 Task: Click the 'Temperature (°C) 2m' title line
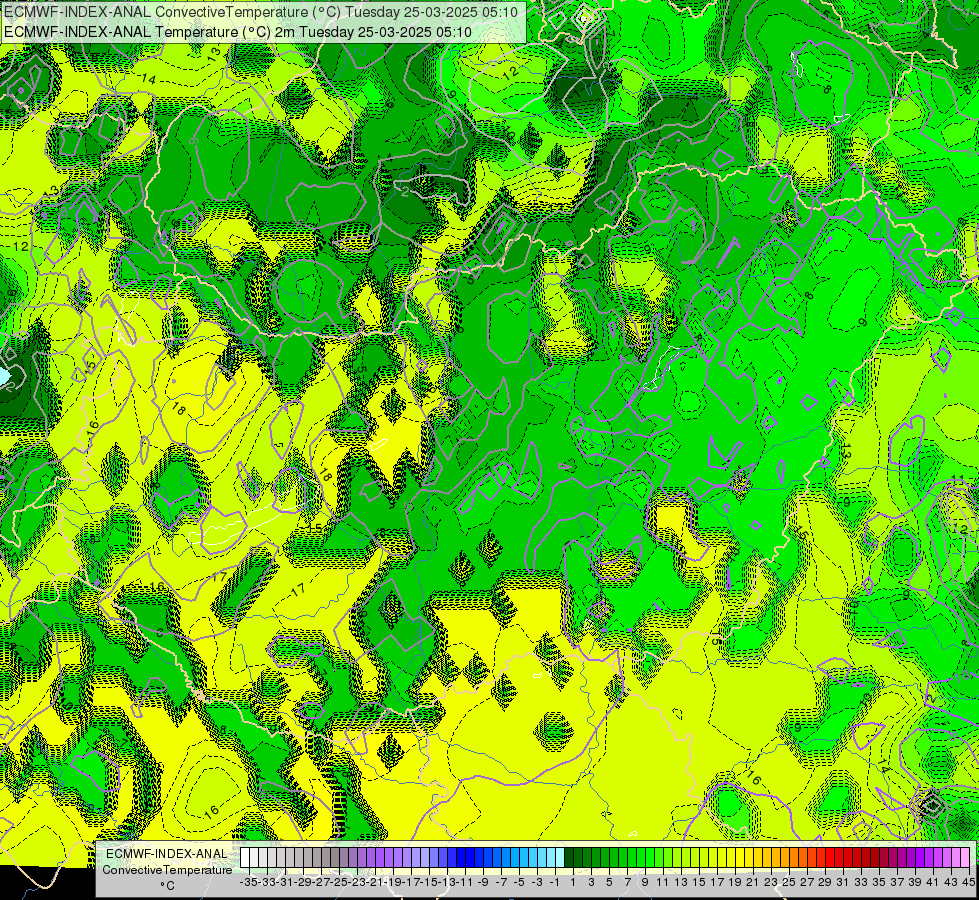pos(238,32)
